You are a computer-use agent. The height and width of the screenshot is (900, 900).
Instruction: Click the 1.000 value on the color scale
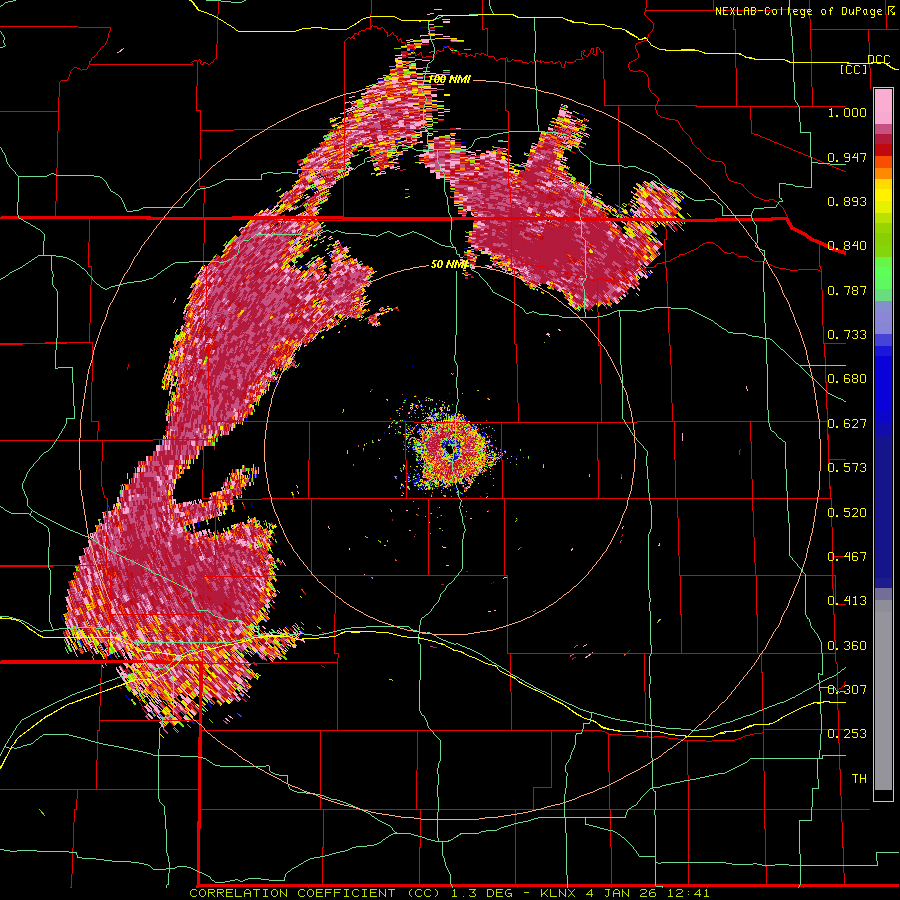pos(847,112)
